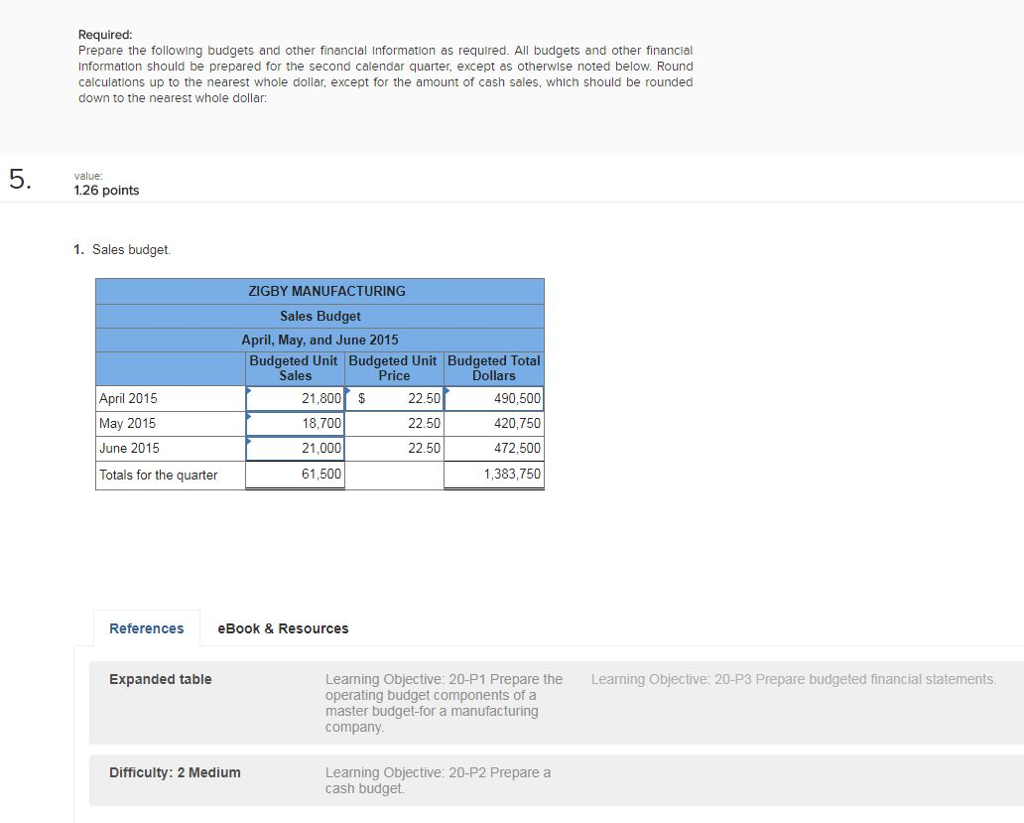Click the hint marker on May unit sales cell
This screenshot has width=1024, height=823.
[x=250, y=417]
